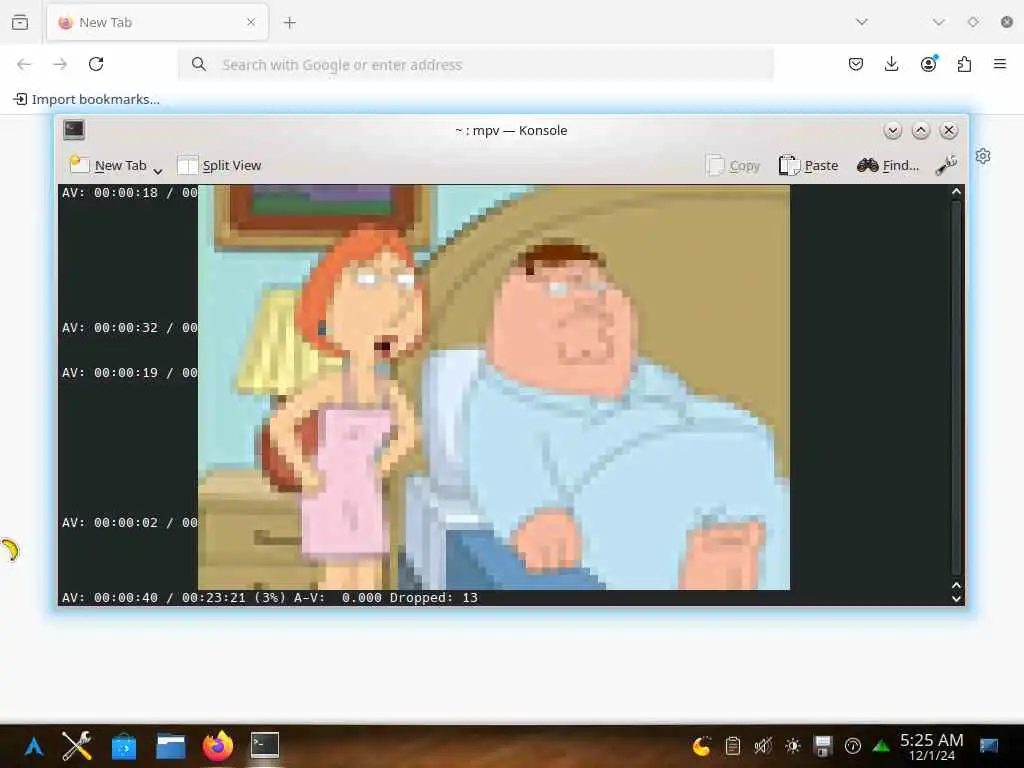
Task: Click Konsole scrollbar up arrow
Action: click(957, 192)
